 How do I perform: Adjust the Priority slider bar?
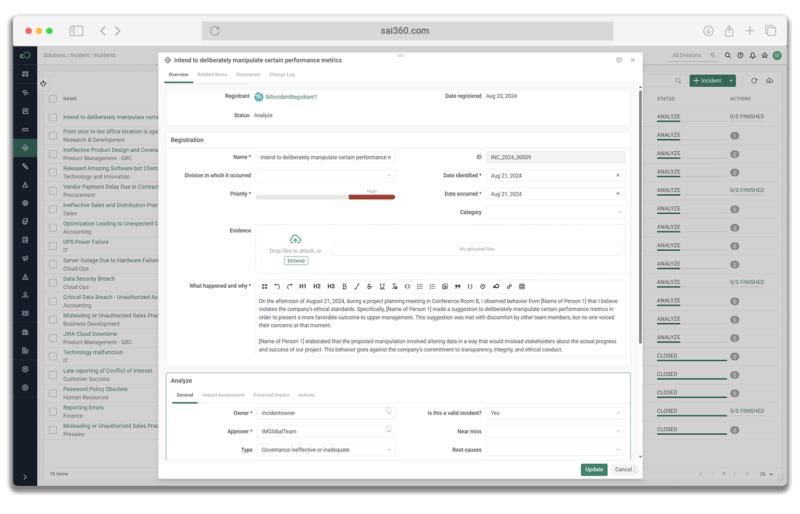click(325, 196)
